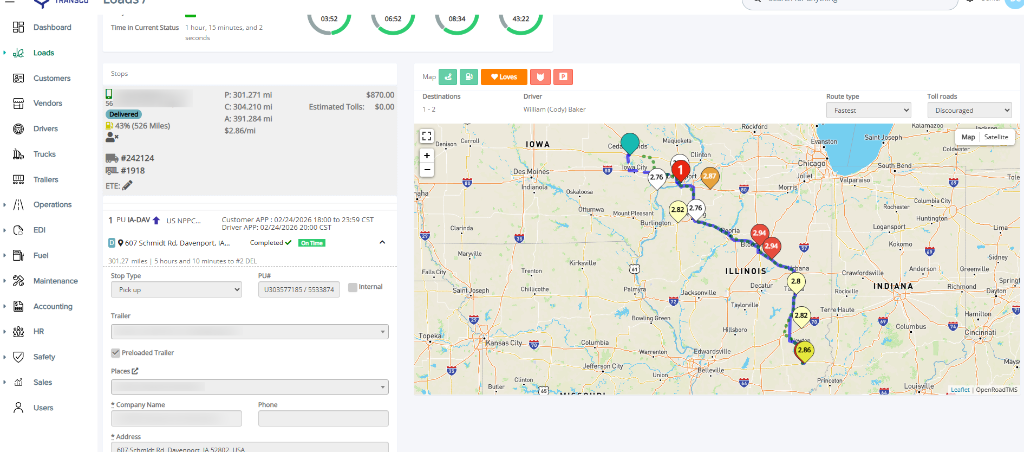Zoom in on the map

click(x=426, y=156)
